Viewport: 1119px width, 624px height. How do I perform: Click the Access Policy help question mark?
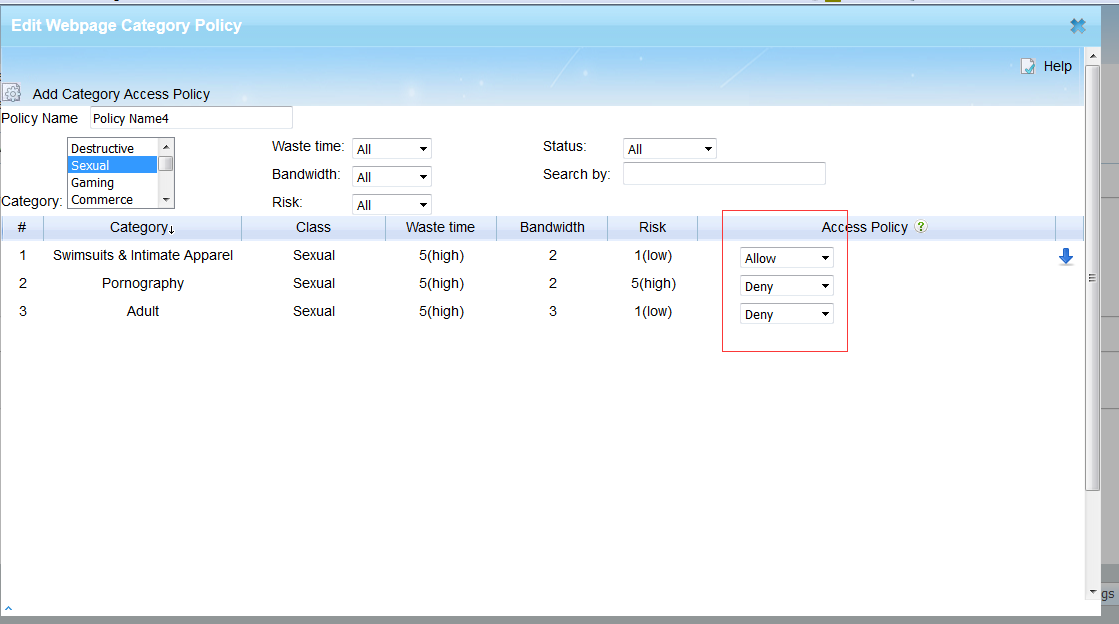click(x=921, y=226)
